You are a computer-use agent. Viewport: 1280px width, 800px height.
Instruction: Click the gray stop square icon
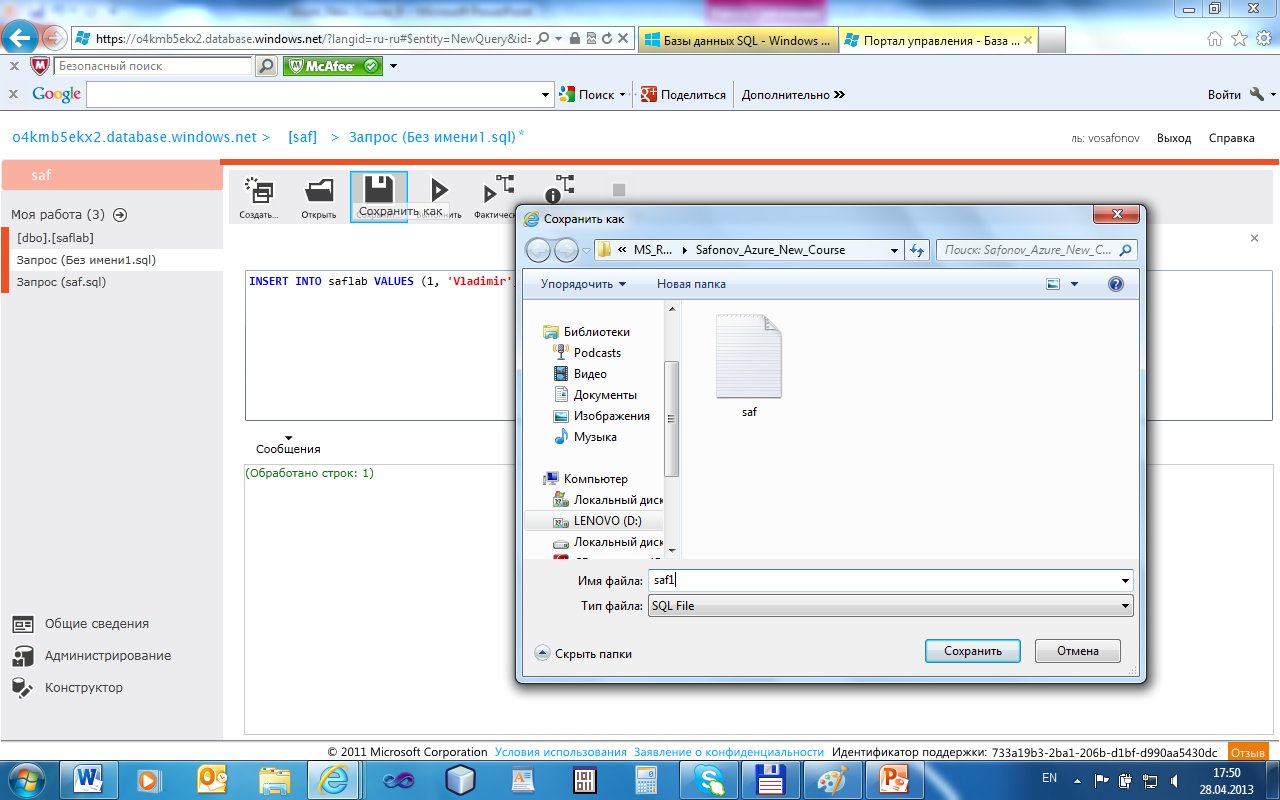click(x=619, y=189)
